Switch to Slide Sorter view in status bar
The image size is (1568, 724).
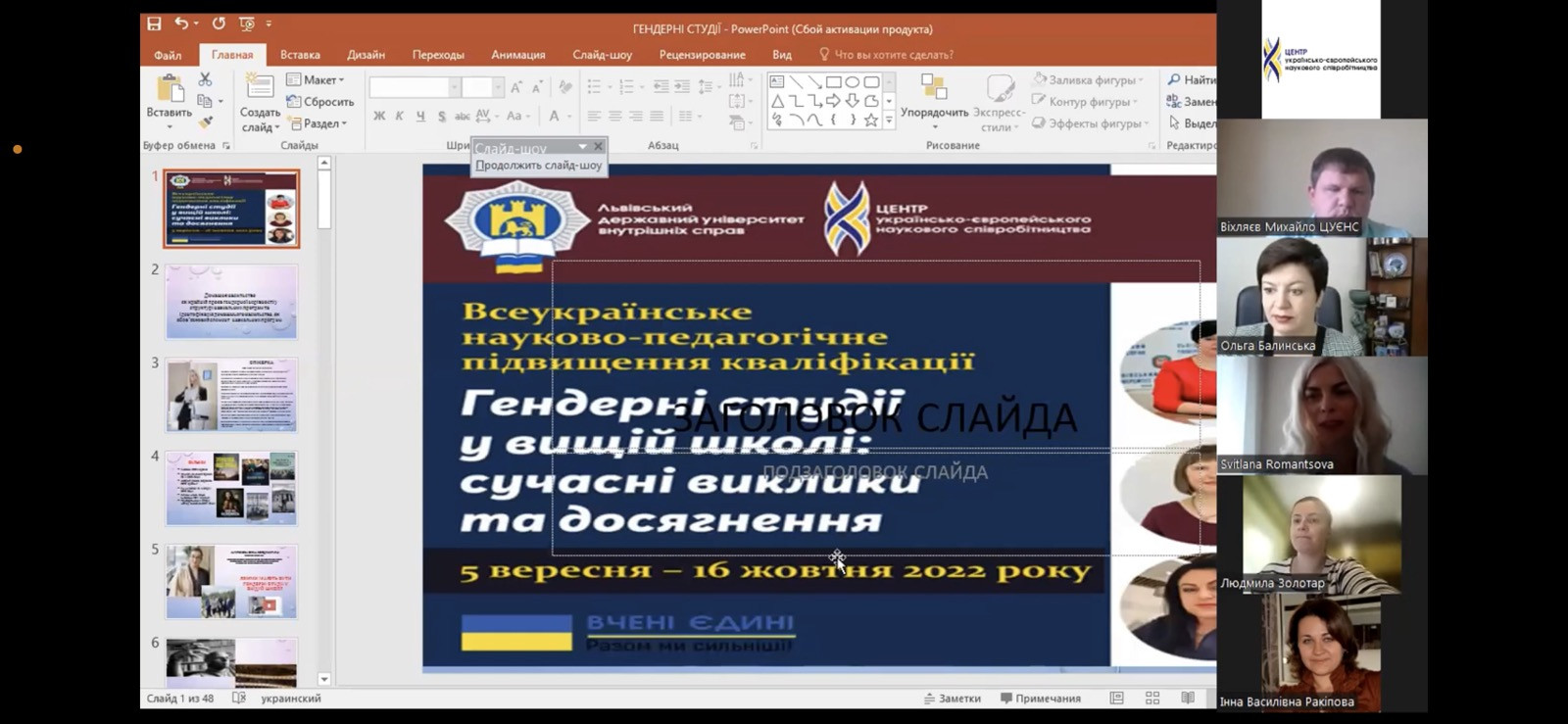click(1152, 698)
